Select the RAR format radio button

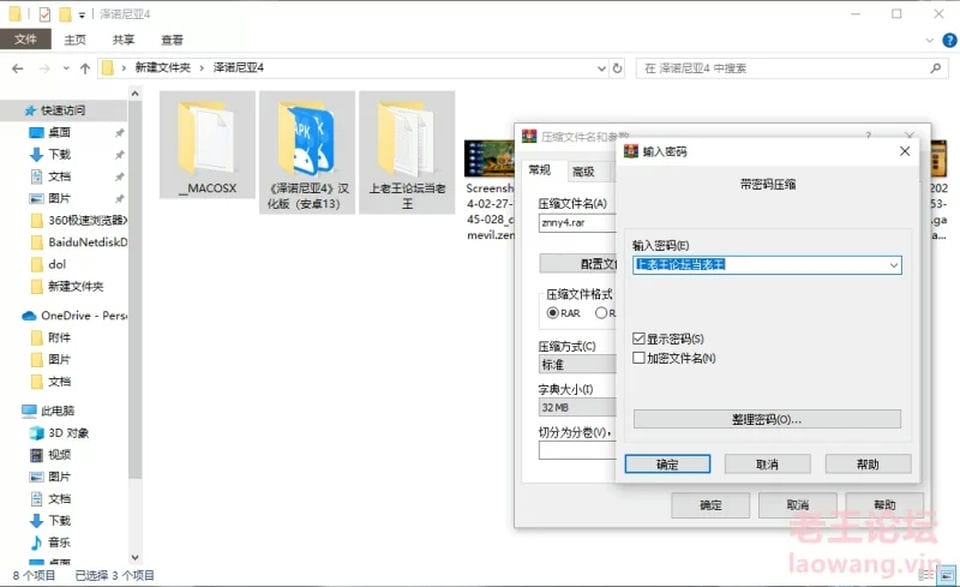pyautogui.click(x=553, y=313)
